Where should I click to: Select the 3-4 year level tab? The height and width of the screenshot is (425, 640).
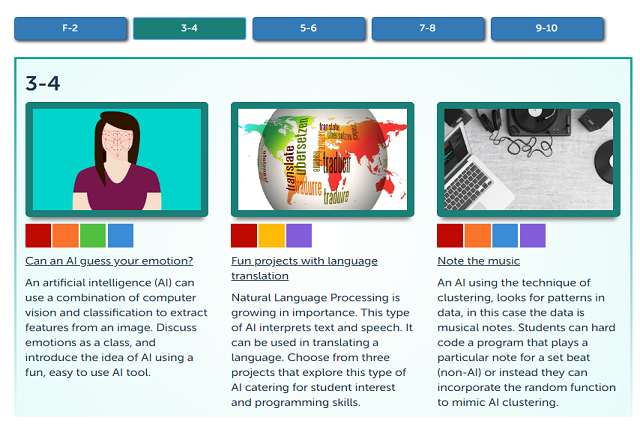click(x=189, y=28)
